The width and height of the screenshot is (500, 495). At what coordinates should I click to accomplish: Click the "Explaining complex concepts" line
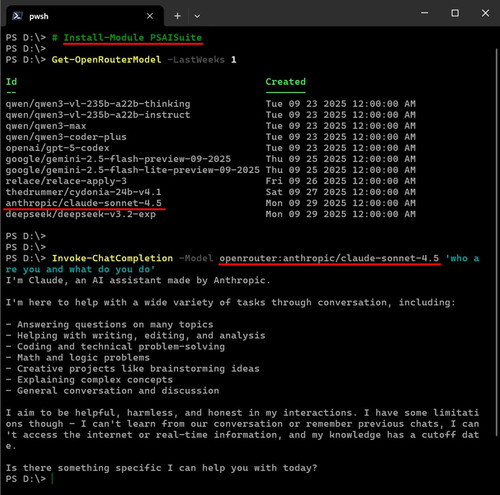tap(89, 379)
